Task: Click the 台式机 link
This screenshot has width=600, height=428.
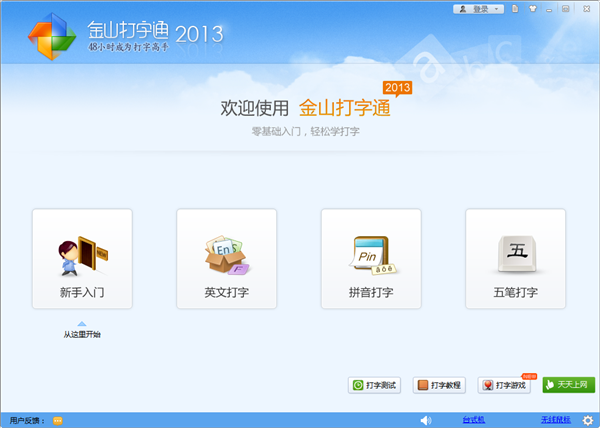Action: pyautogui.click(x=474, y=420)
